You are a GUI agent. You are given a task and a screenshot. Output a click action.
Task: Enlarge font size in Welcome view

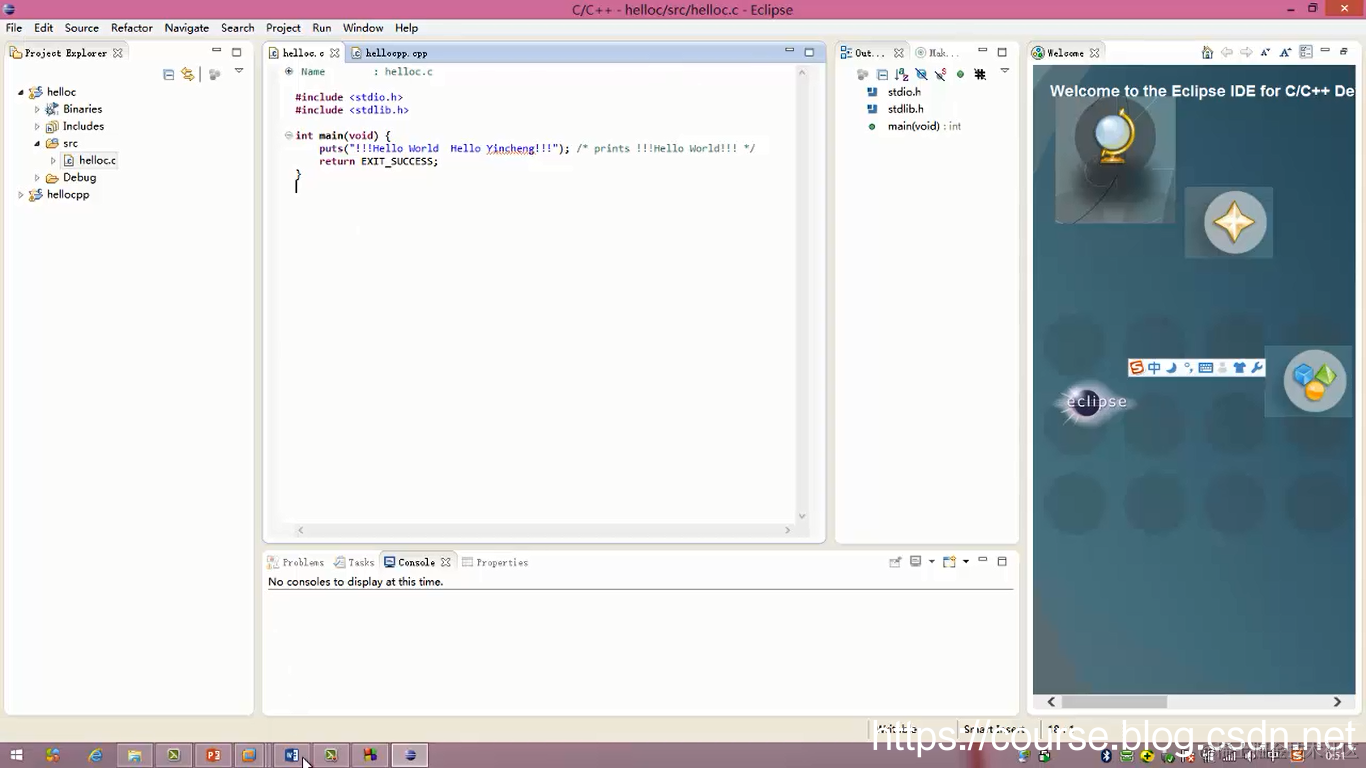1286,52
